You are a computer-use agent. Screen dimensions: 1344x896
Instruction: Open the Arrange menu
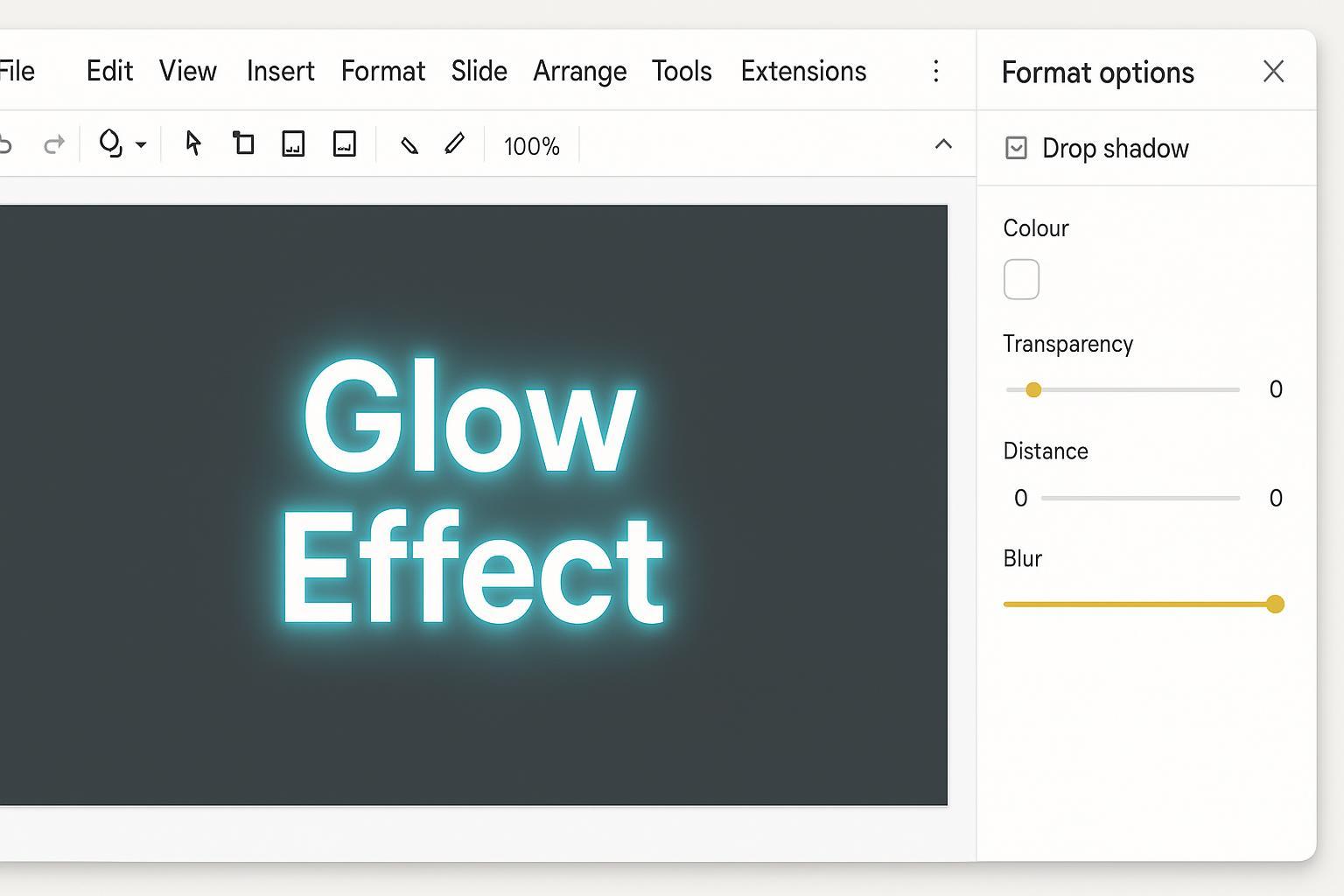[x=579, y=71]
